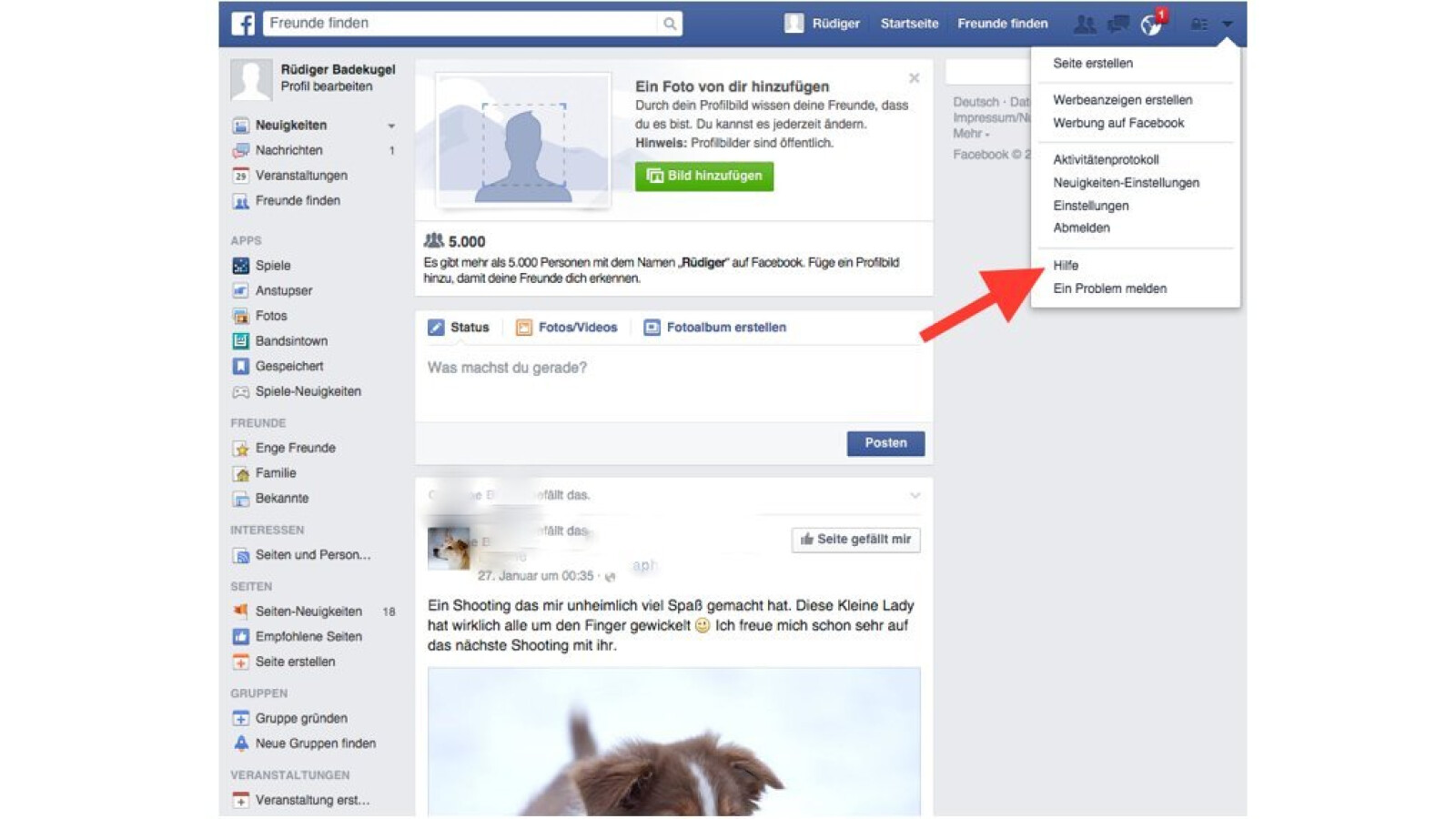Image resolution: width=1456 pixels, height=819 pixels.
Task: Expand Neuigkeiten sort options arrow
Action: pyautogui.click(x=391, y=126)
